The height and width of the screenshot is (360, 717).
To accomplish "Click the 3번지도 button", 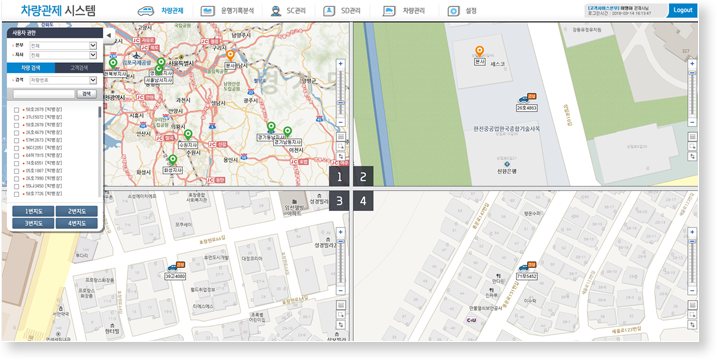I will [x=33, y=223].
